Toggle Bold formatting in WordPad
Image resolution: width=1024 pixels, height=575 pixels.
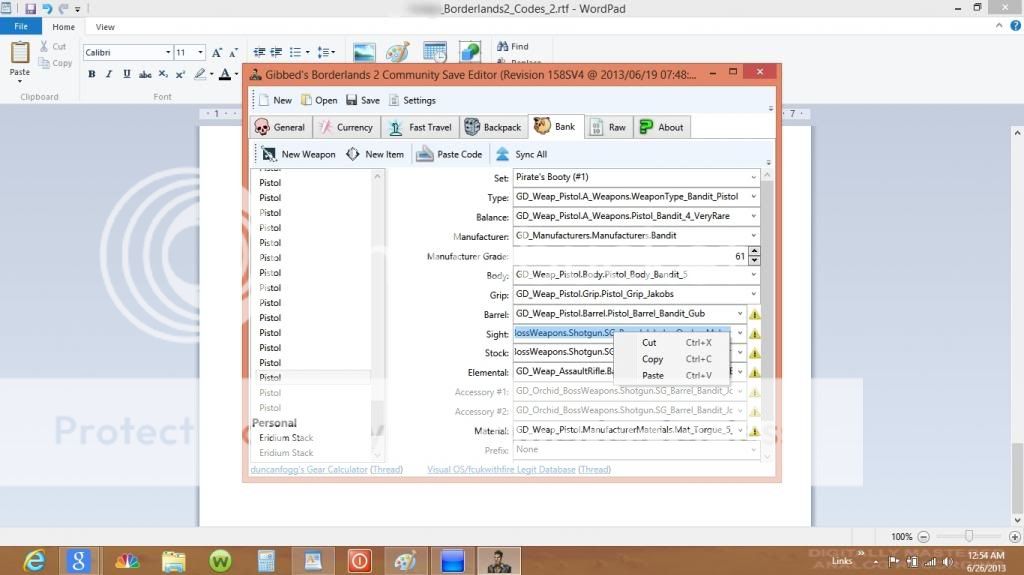(x=92, y=74)
